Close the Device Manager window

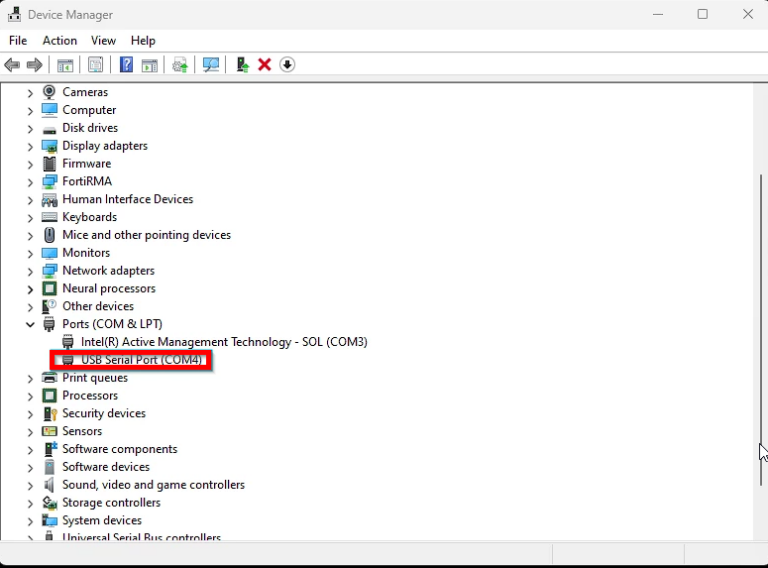[747, 14]
